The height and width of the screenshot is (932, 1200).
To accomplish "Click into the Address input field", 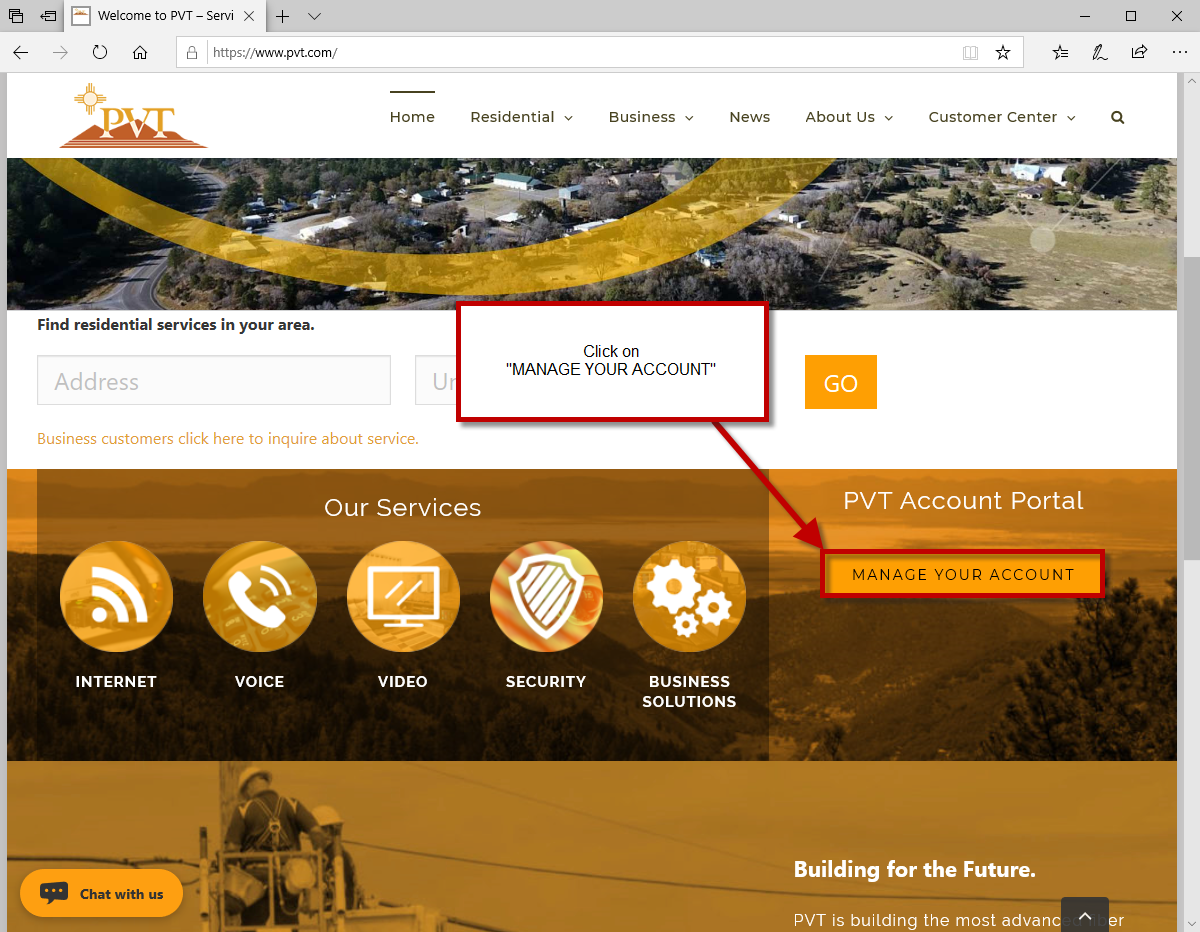I will tap(214, 380).
